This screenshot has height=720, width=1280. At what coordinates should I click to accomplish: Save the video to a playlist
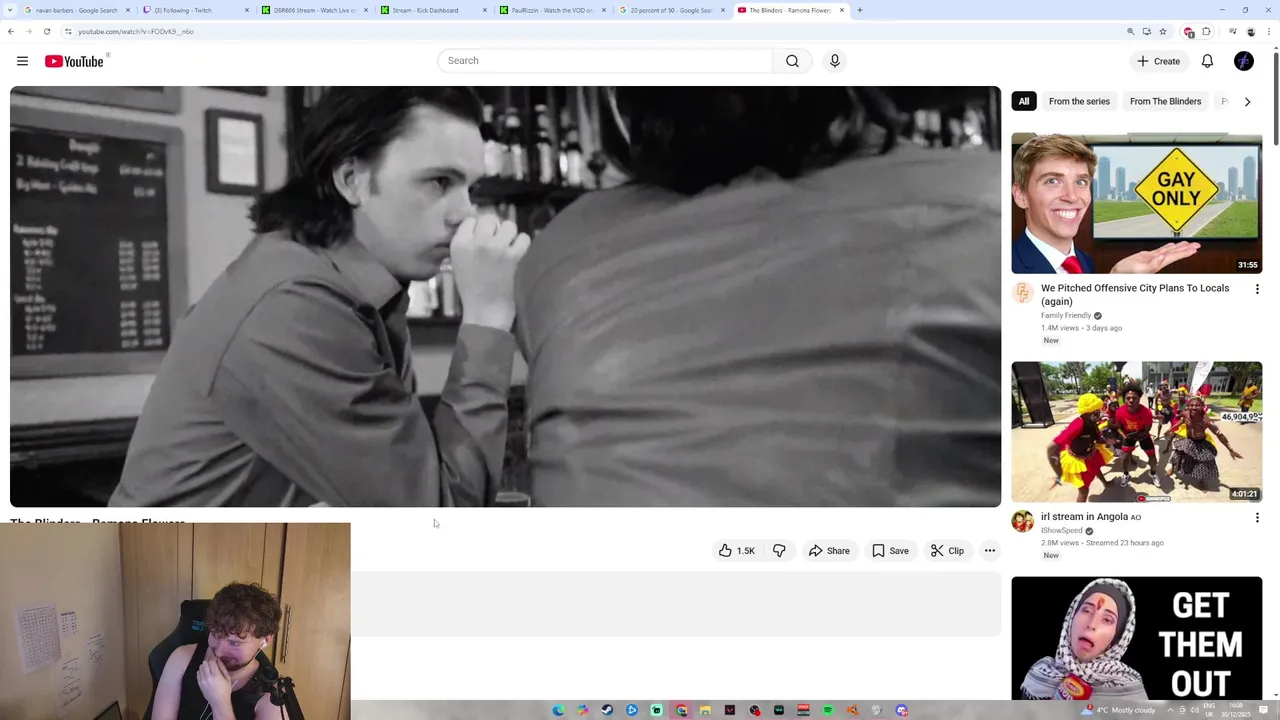point(891,551)
